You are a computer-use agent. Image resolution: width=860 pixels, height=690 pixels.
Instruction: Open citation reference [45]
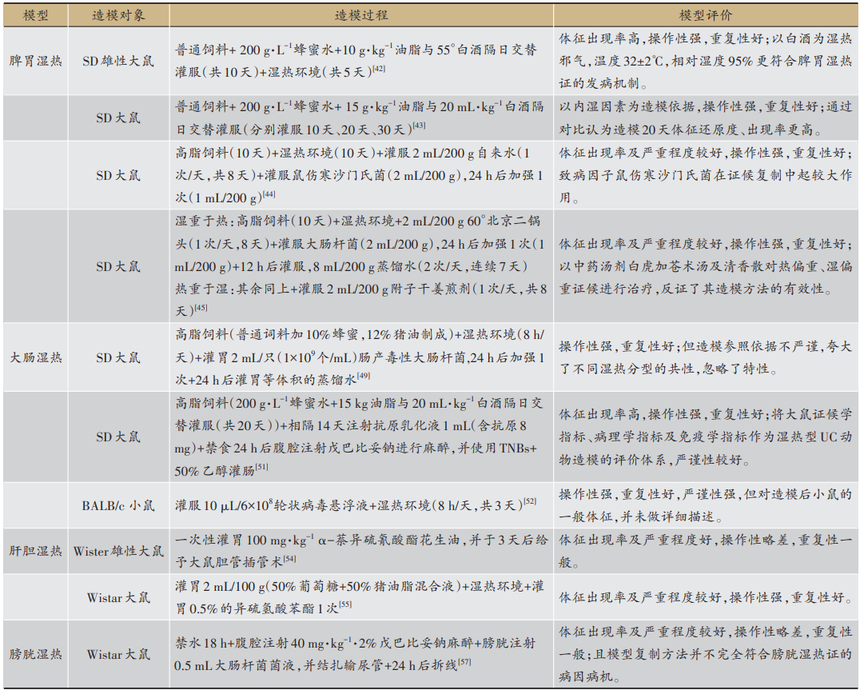tap(201, 307)
